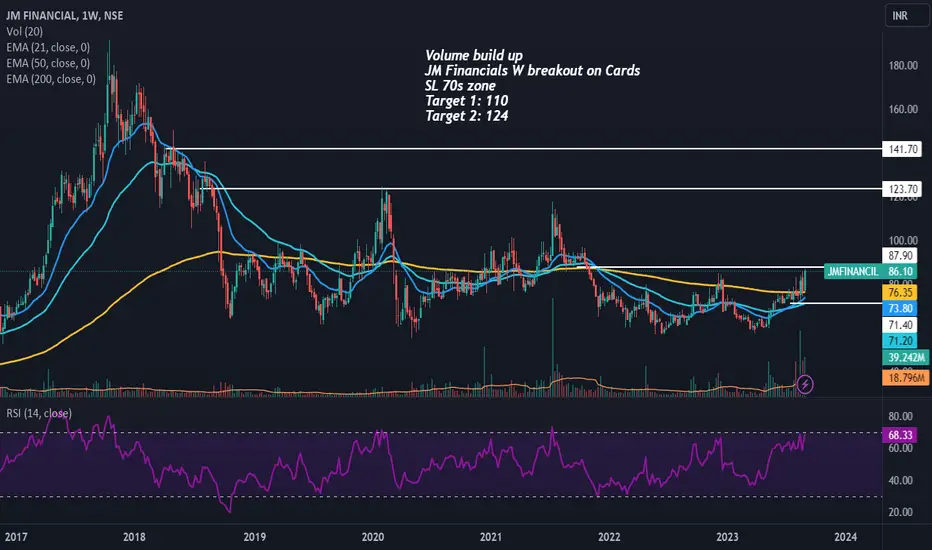
Task: Click the 40.00 RSI scale label
Action: click(900, 480)
